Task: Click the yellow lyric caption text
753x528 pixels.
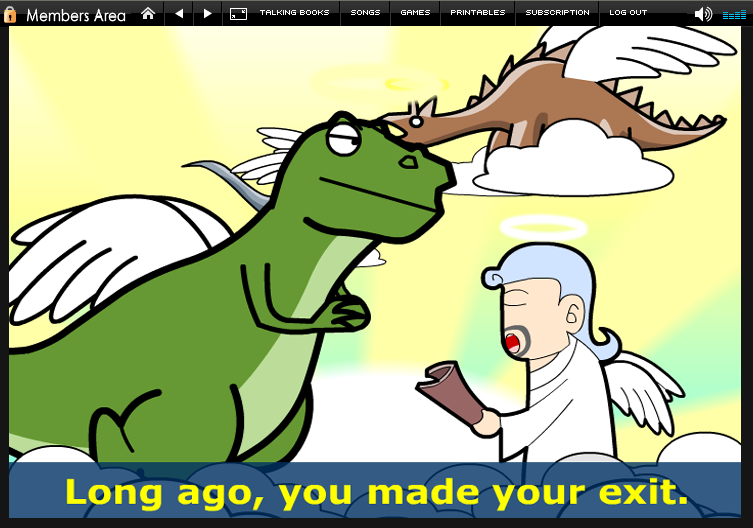Action: click(376, 492)
